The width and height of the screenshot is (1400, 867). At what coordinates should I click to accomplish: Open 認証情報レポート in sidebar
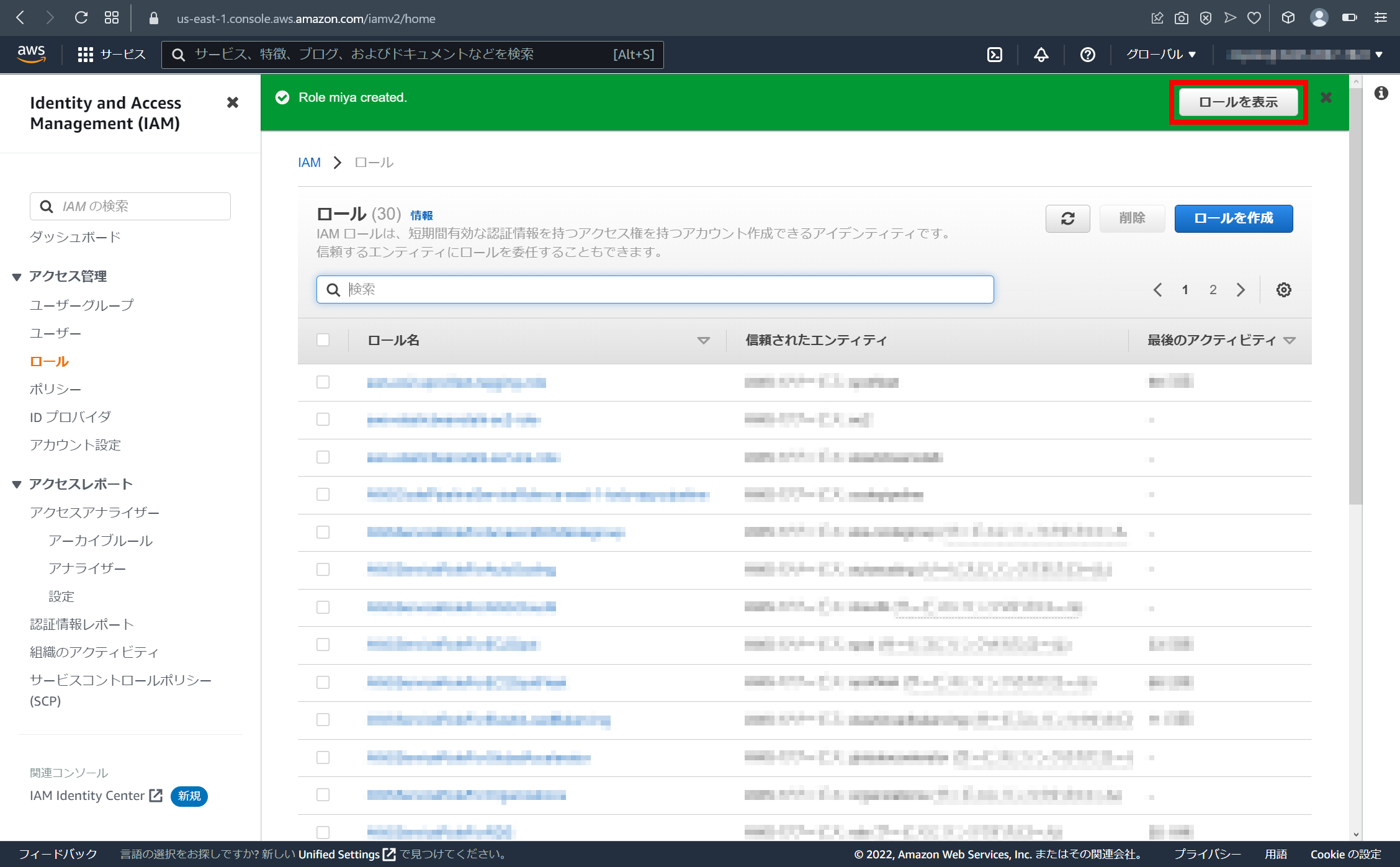[x=81, y=624]
